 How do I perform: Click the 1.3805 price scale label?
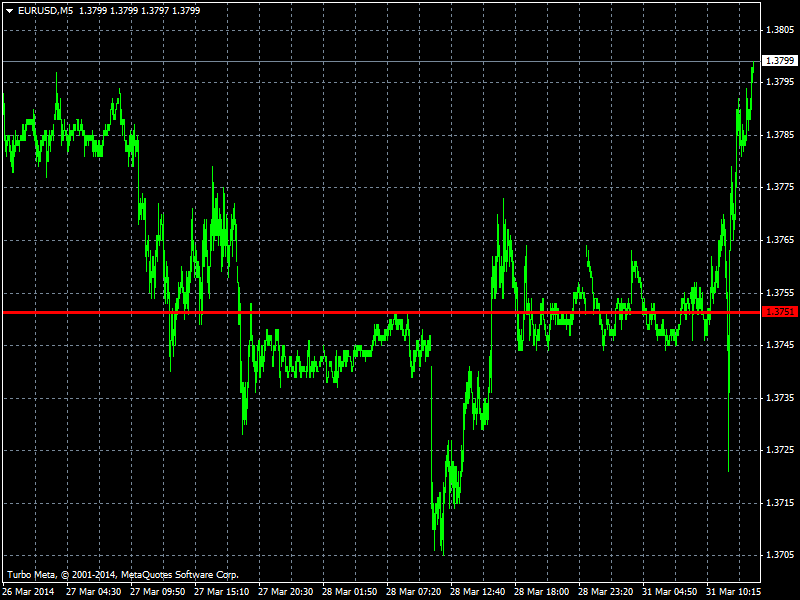[780, 29]
